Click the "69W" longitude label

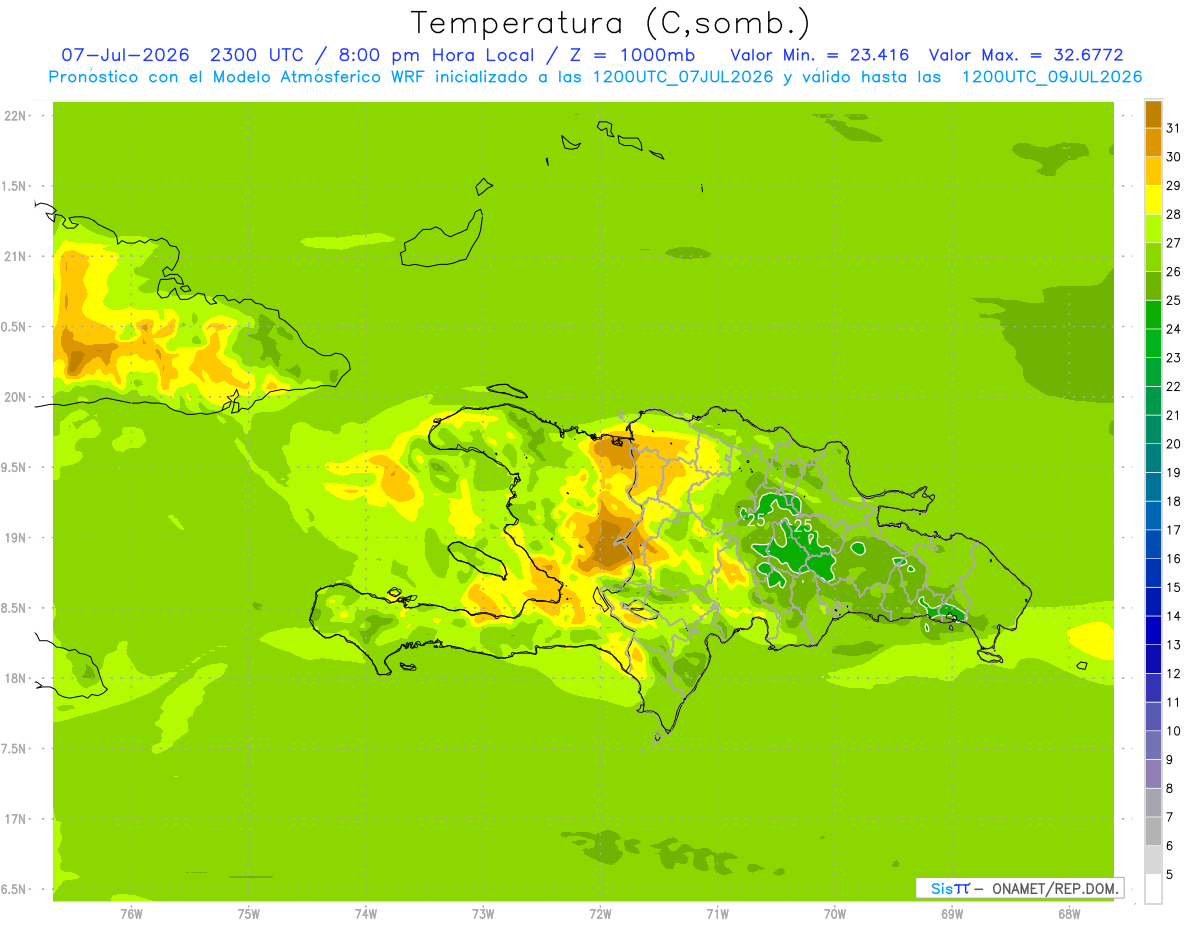point(952,913)
